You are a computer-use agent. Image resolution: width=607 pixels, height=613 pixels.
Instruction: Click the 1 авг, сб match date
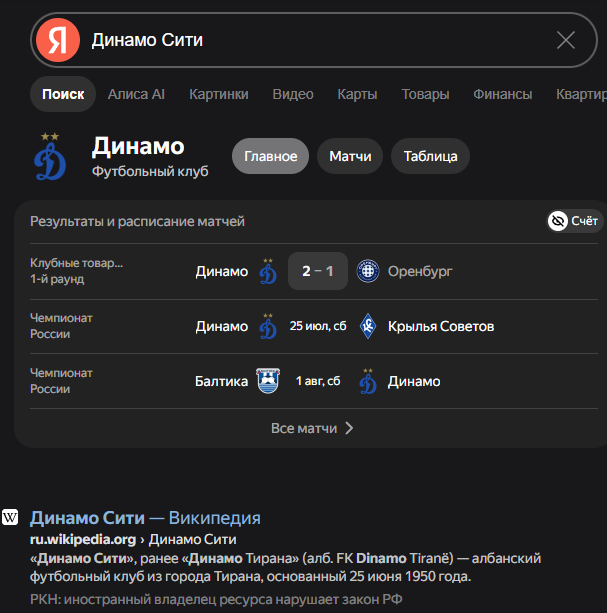tap(318, 381)
